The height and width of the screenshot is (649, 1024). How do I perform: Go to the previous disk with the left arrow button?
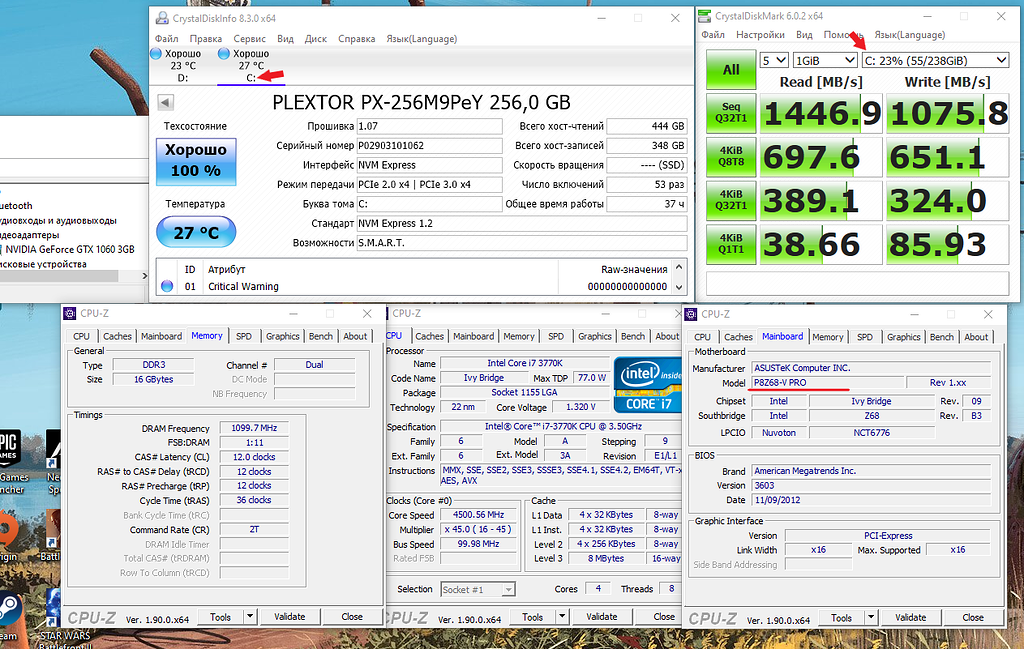pos(166,103)
